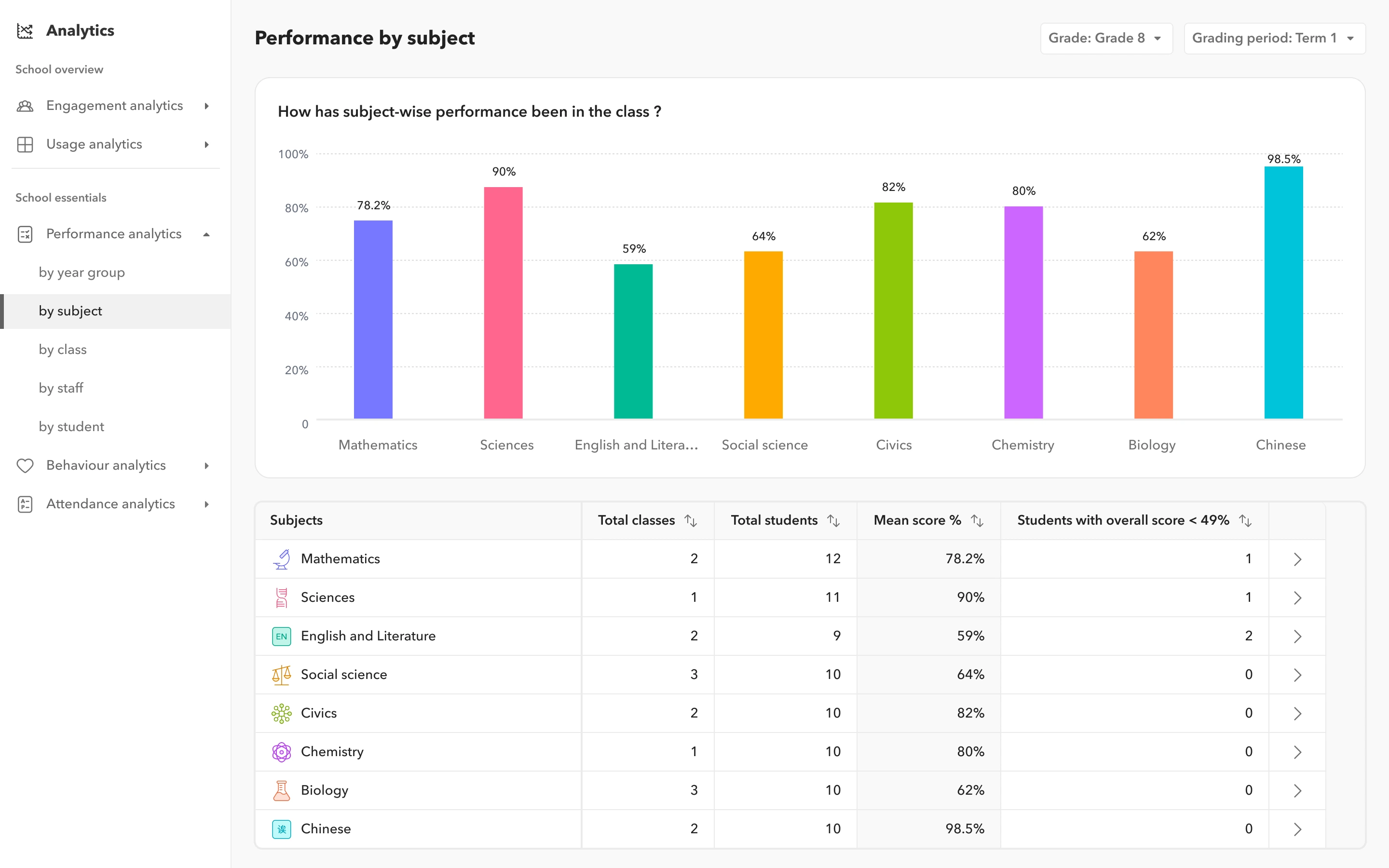The height and width of the screenshot is (868, 1389).
Task: Select the Engagement analytics people icon
Action: (x=25, y=106)
